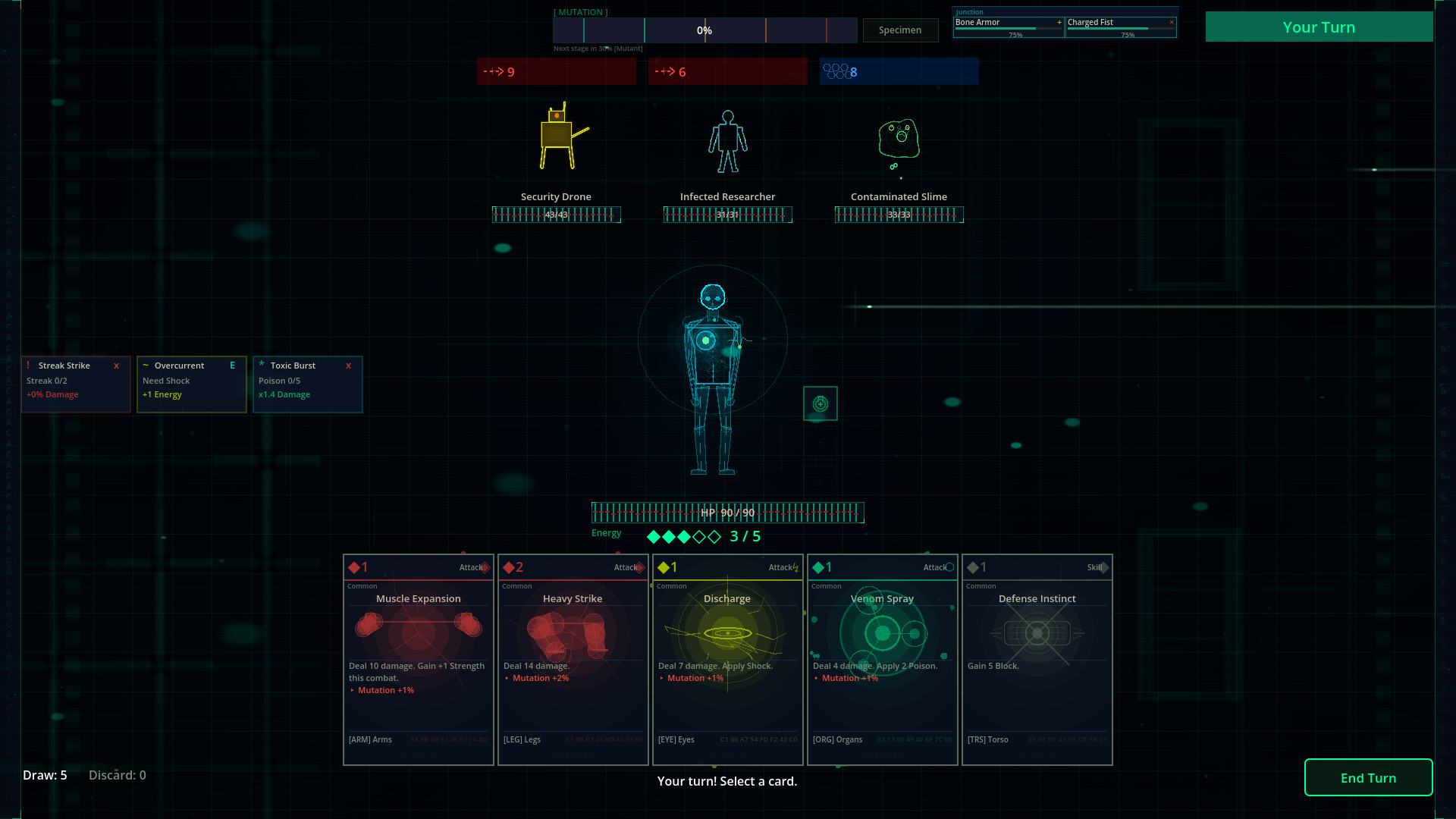
Task: Open the Specimen panel
Action: [900, 30]
